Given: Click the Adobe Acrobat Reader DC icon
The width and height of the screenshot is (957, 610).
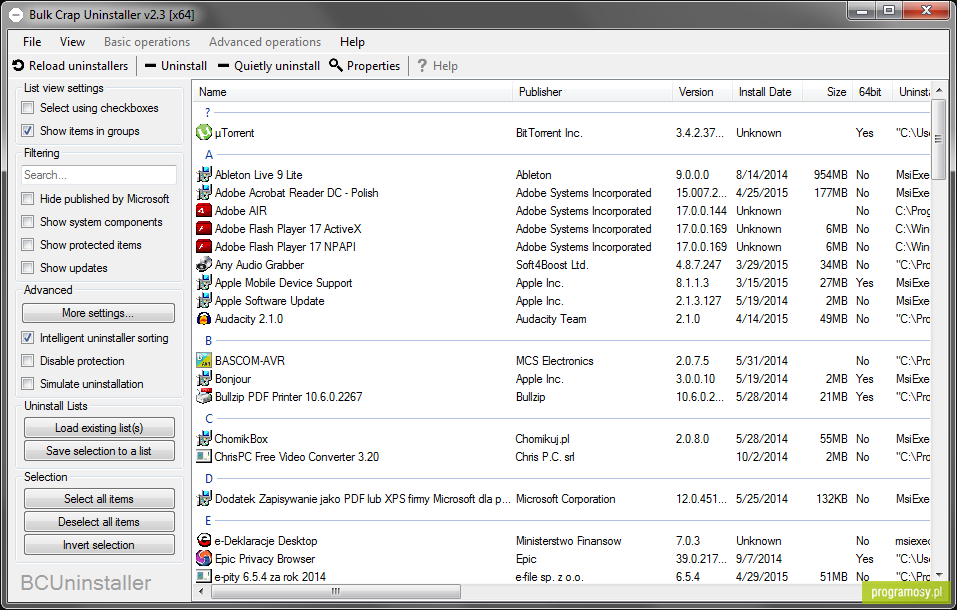Looking at the screenshot, I should click(x=204, y=193).
